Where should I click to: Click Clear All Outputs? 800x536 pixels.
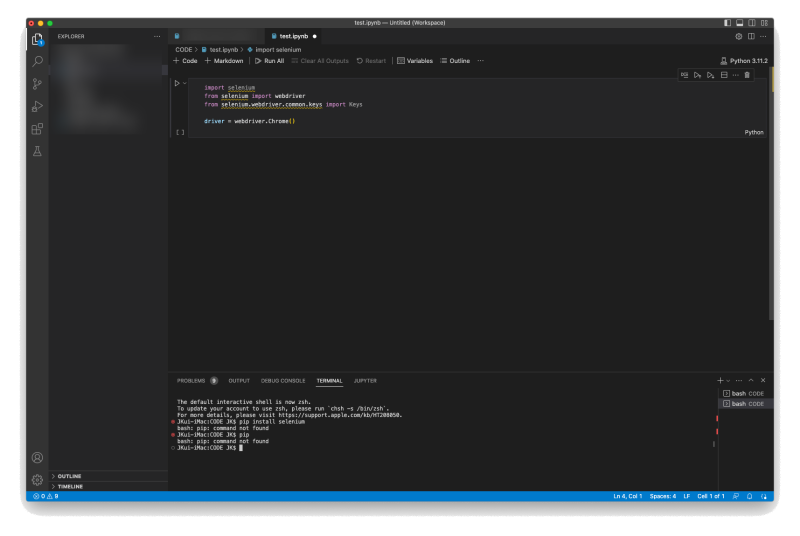pyautogui.click(x=320, y=61)
